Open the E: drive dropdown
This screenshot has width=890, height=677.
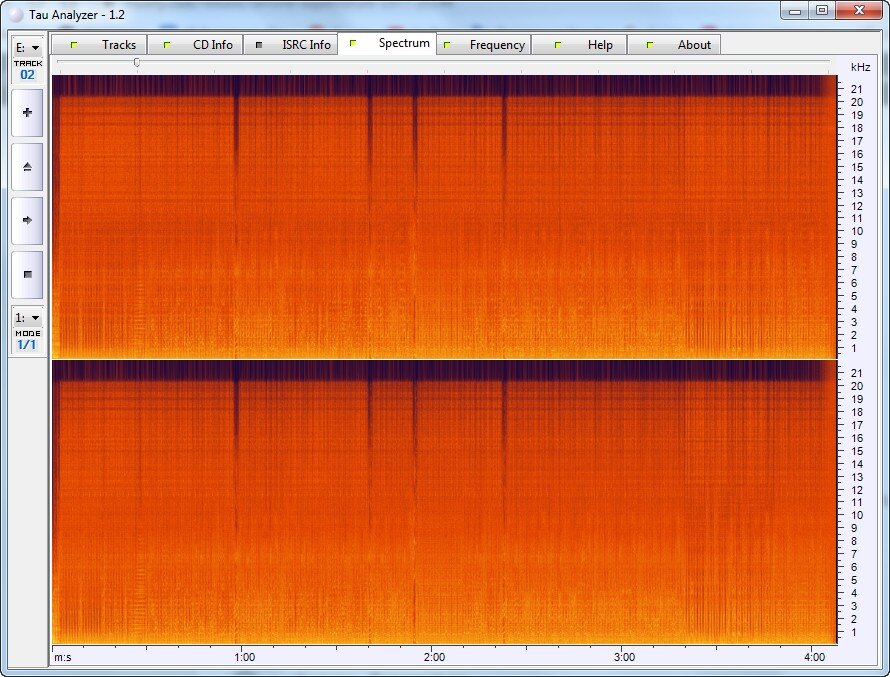(x=27, y=48)
